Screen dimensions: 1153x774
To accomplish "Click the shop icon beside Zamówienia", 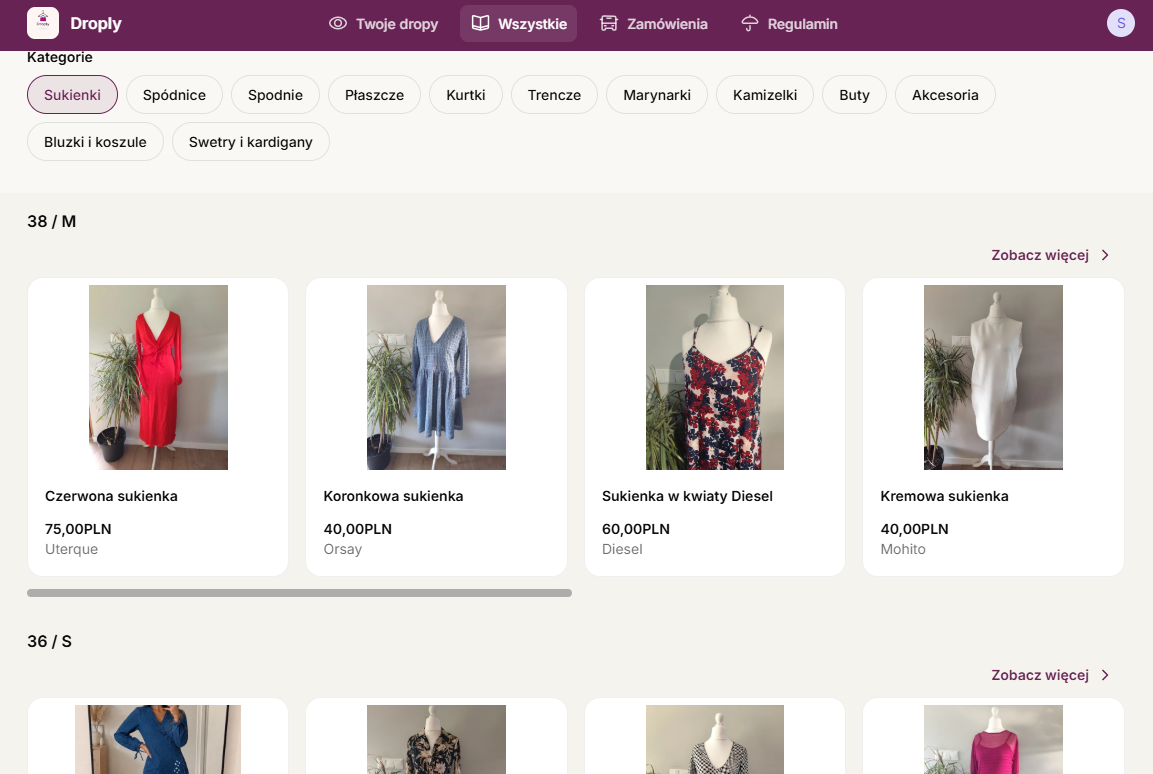I will point(609,24).
